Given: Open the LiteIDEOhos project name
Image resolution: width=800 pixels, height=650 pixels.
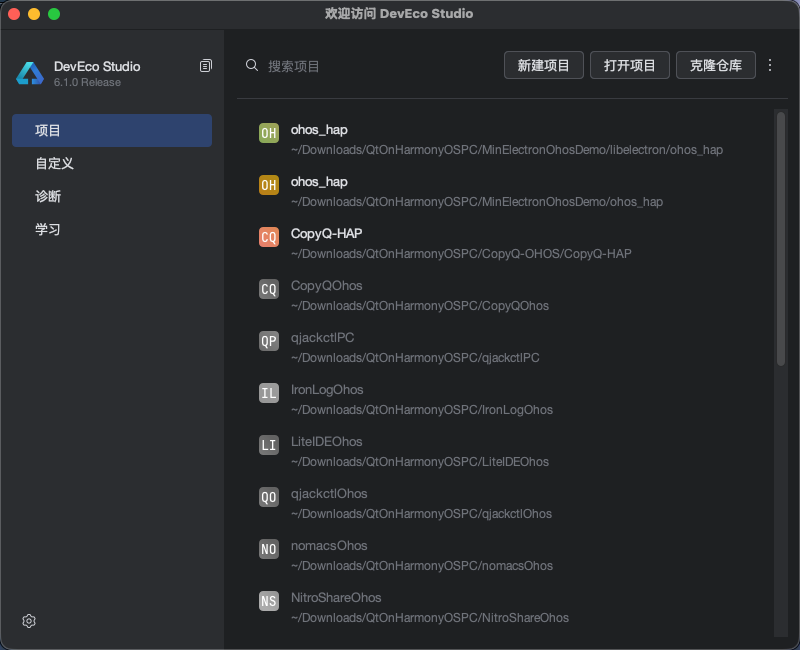Looking at the screenshot, I should tap(327, 442).
